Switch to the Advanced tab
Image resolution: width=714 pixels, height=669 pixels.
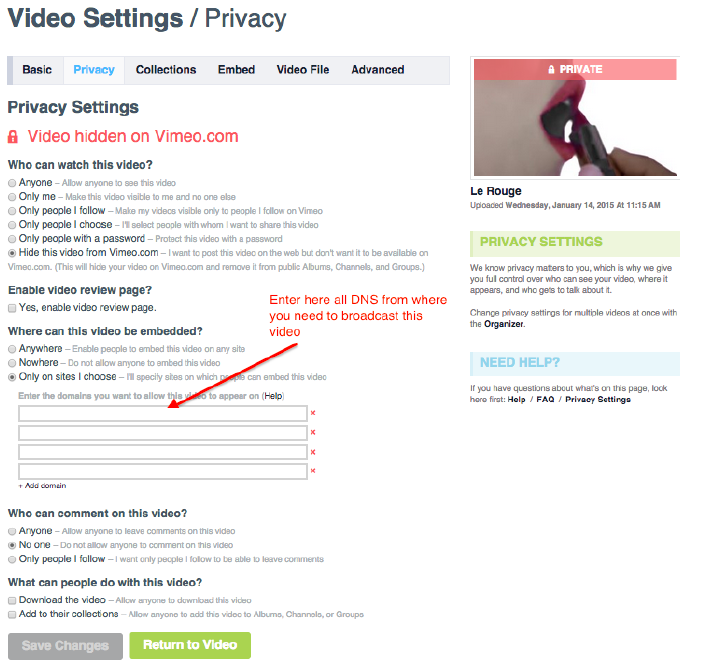[x=377, y=70]
